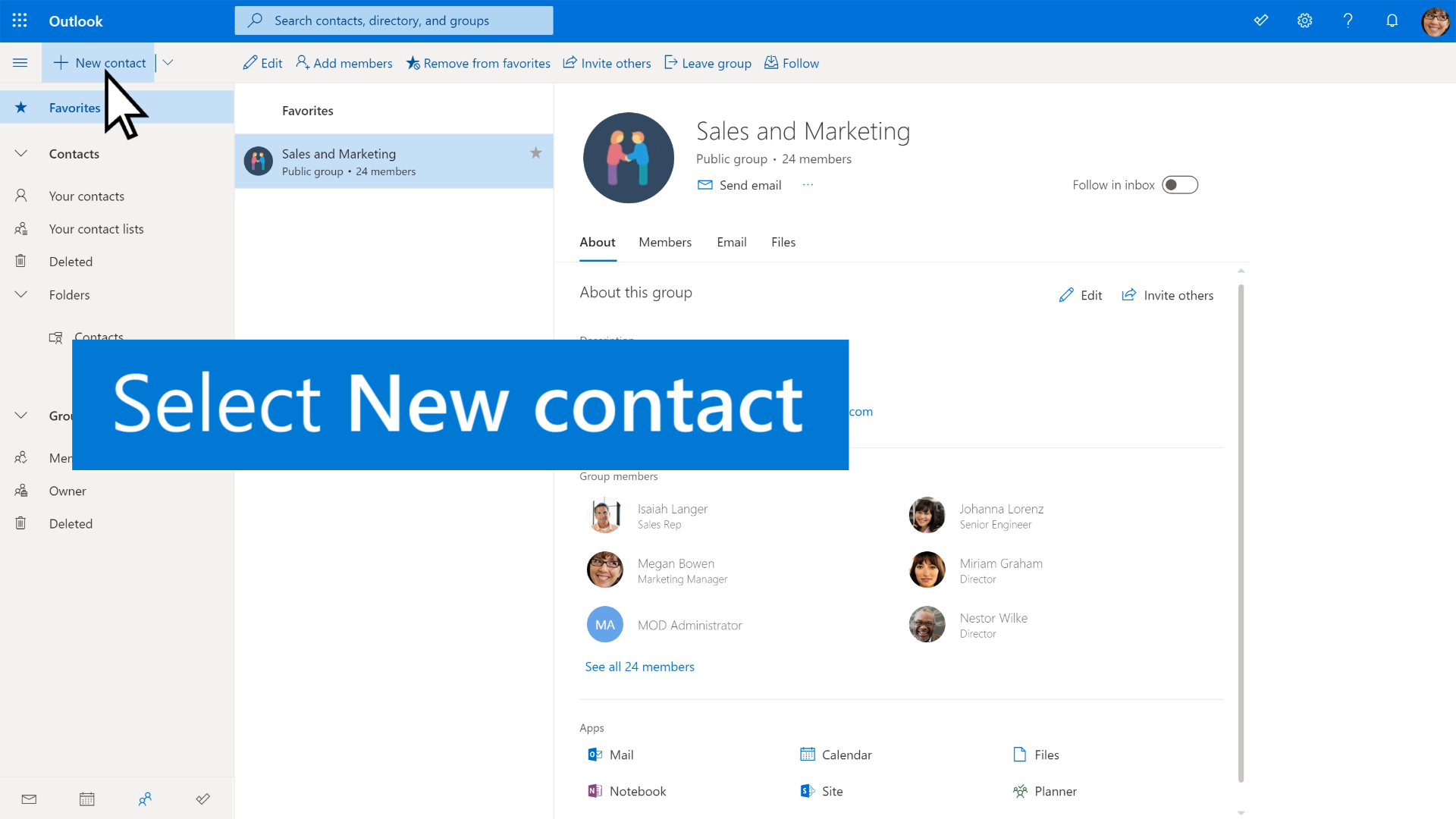Image resolution: width=1456 pixels, height=819 pixels.
Task: Open the app launcher waffle icon
Action: click(20, 20)
